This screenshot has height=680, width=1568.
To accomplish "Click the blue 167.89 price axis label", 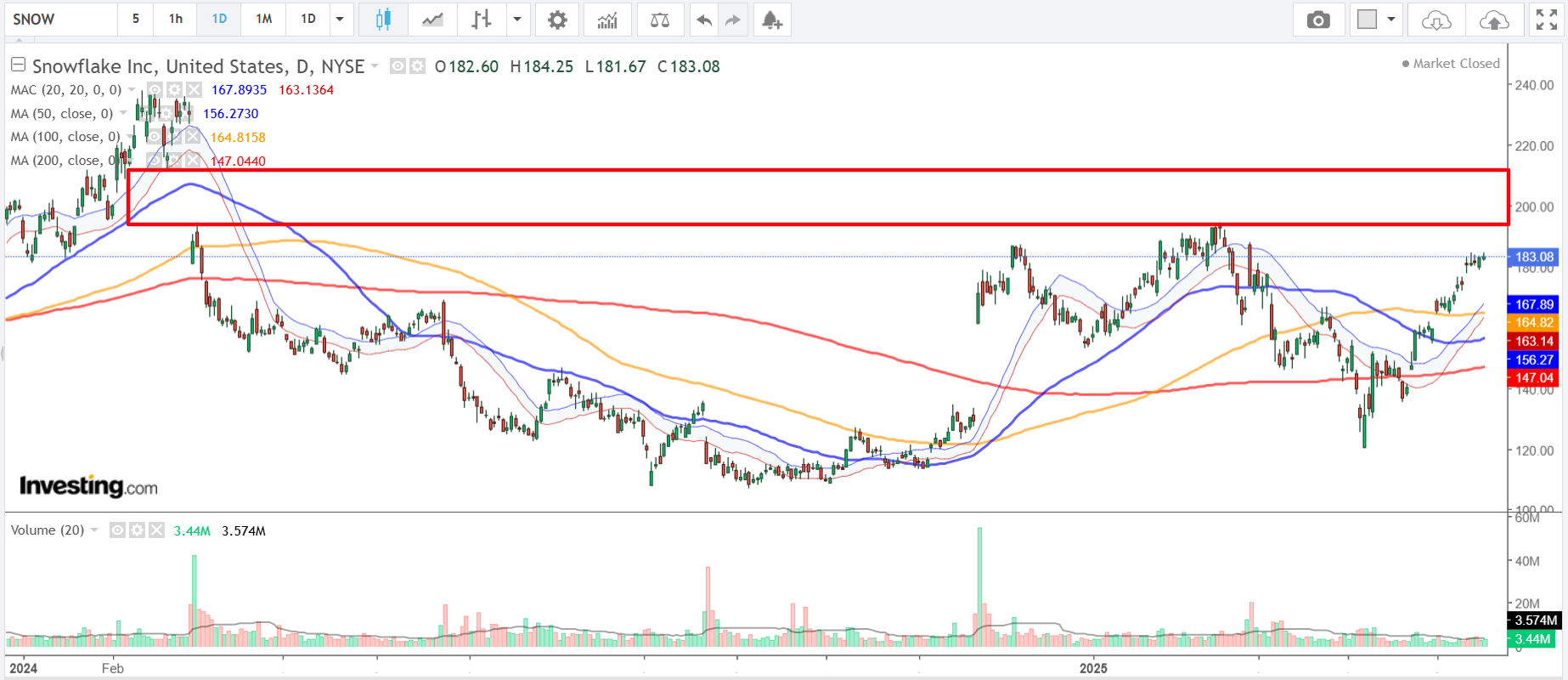I will [x=1533, y=304].
